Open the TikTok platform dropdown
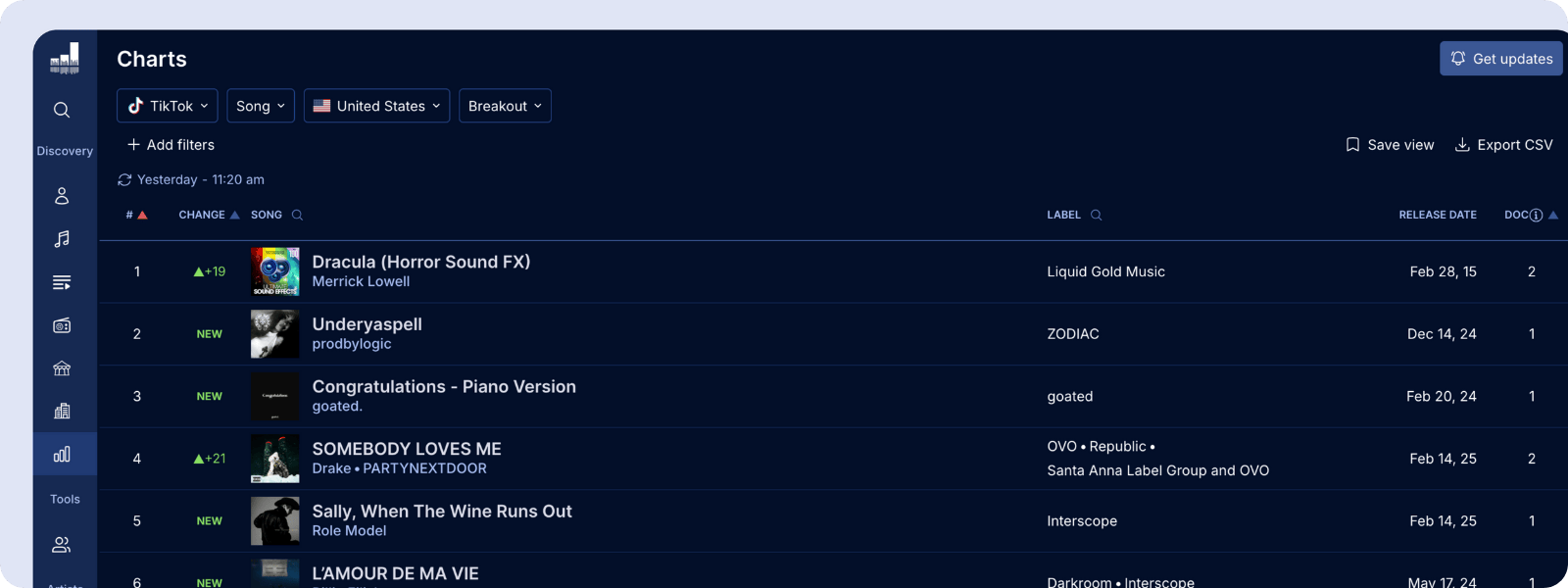 pyautogui.click(x=168, y=106)
